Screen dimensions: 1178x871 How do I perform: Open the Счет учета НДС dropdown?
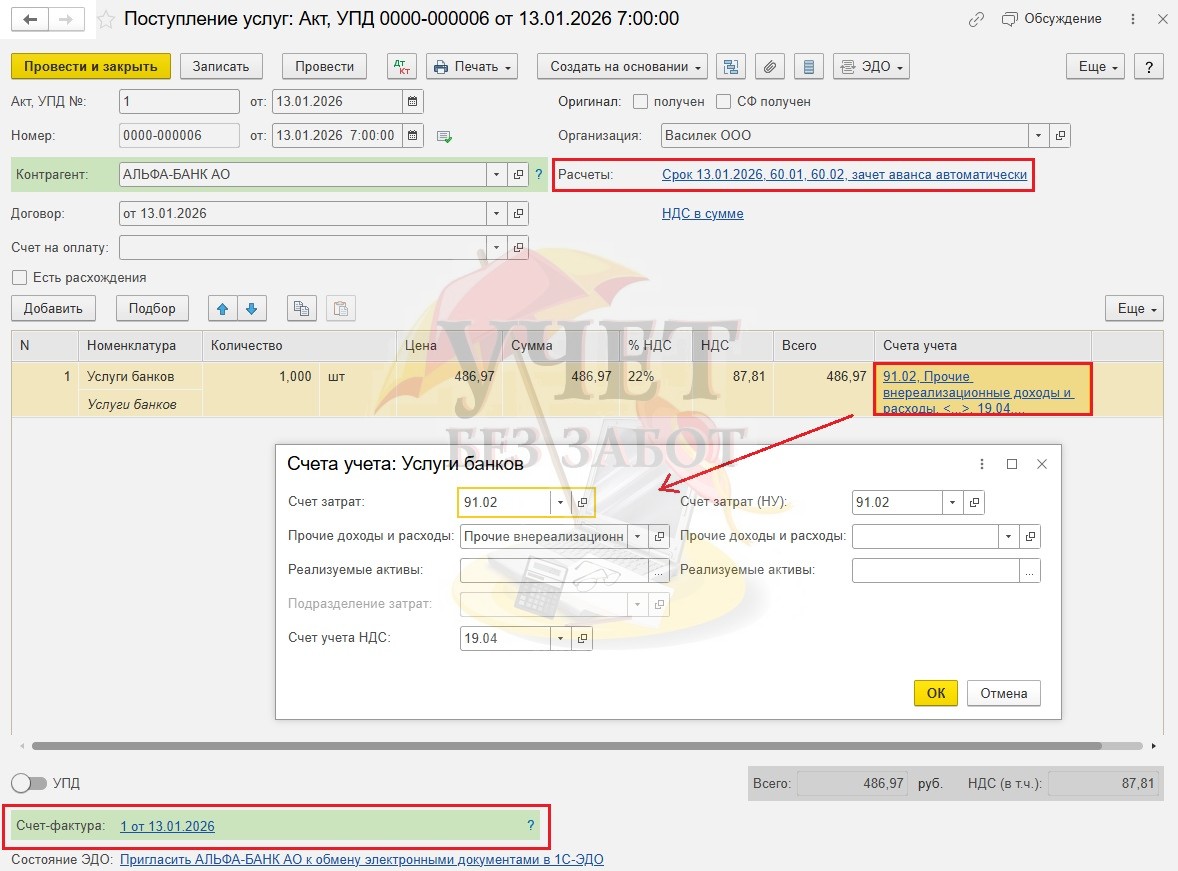560,638
